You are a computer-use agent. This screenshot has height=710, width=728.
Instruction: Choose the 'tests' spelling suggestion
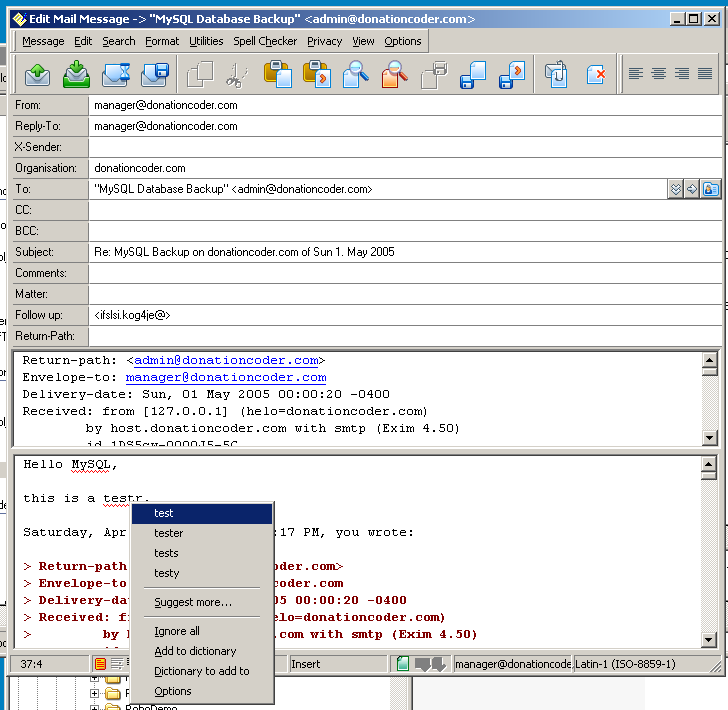(x=202, y=553)
